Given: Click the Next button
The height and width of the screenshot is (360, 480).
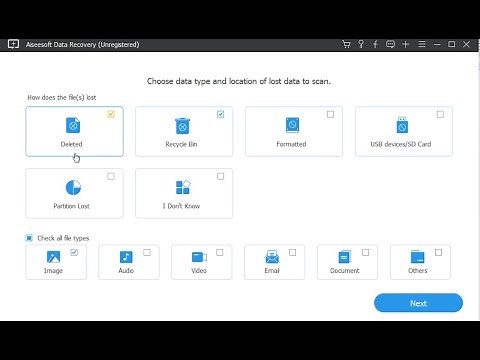Looking at the screenshot, I should point(418,303).
